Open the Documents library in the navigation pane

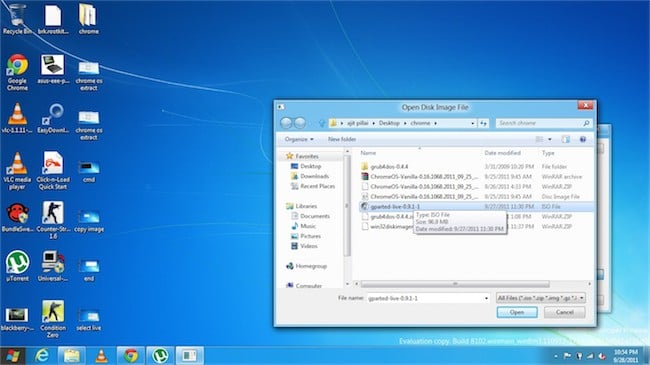pyautogui.click(x=315, y=216)
